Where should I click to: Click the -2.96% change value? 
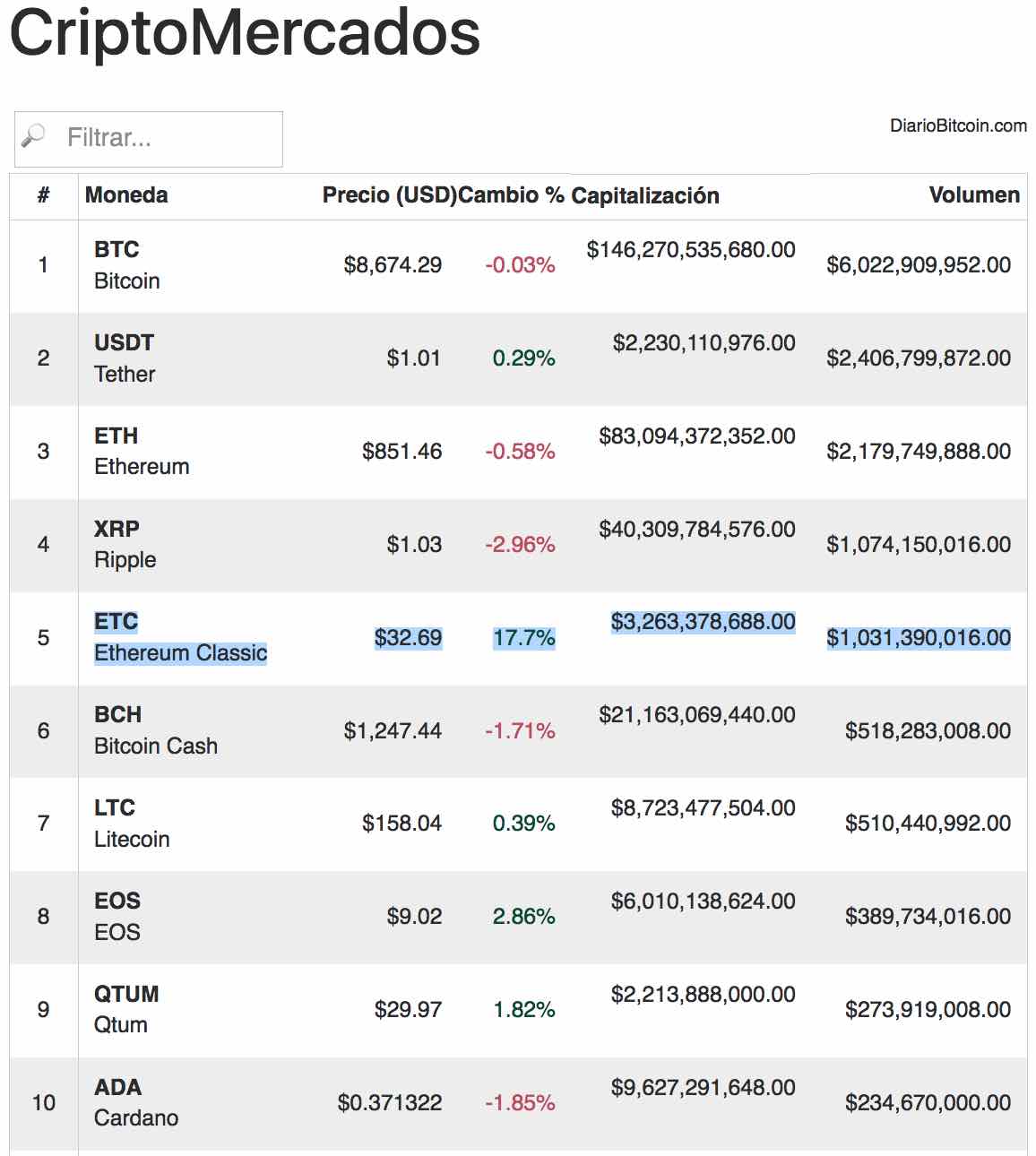(520, 545)
